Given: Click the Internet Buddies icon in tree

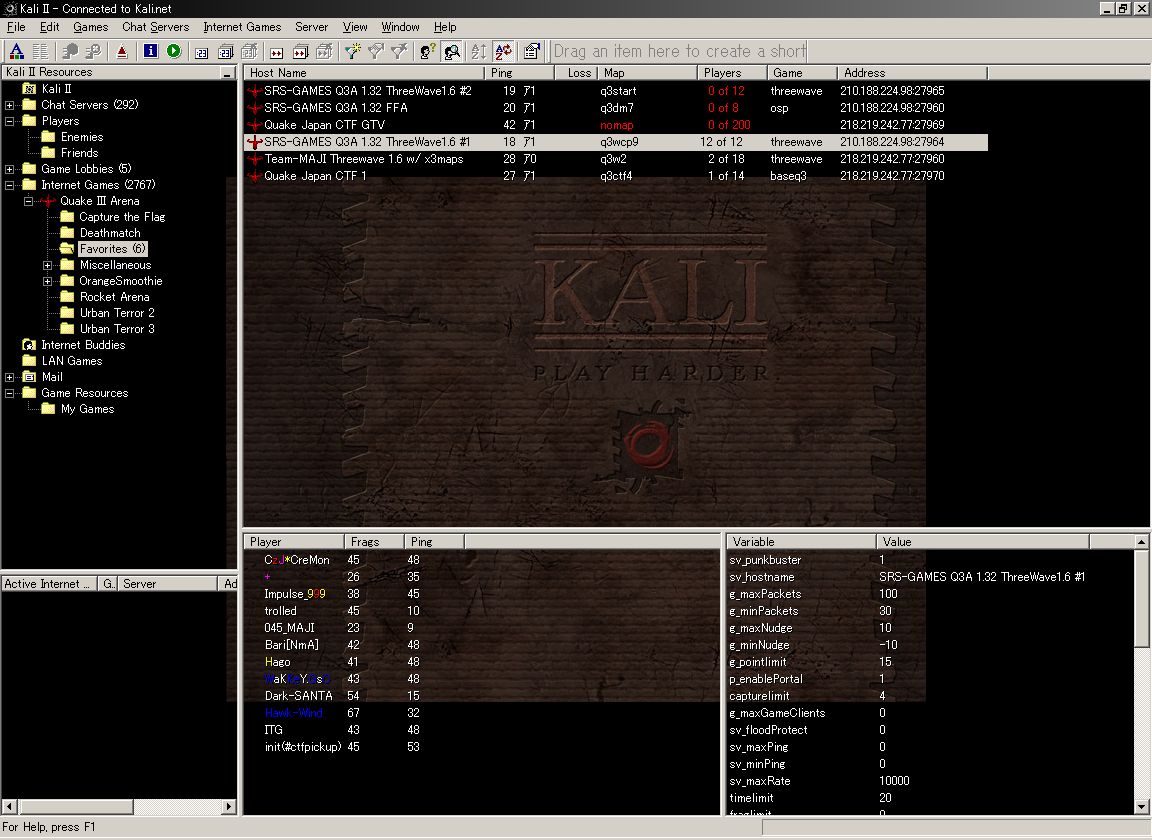Looking at the screenshot, I should [29, 345].
